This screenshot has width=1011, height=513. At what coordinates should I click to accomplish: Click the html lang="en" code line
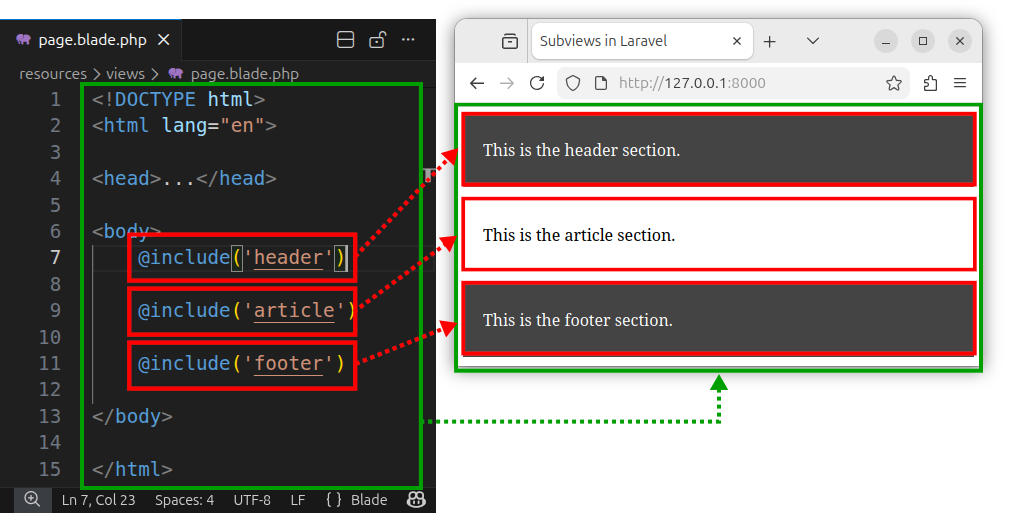pos(184,125)
